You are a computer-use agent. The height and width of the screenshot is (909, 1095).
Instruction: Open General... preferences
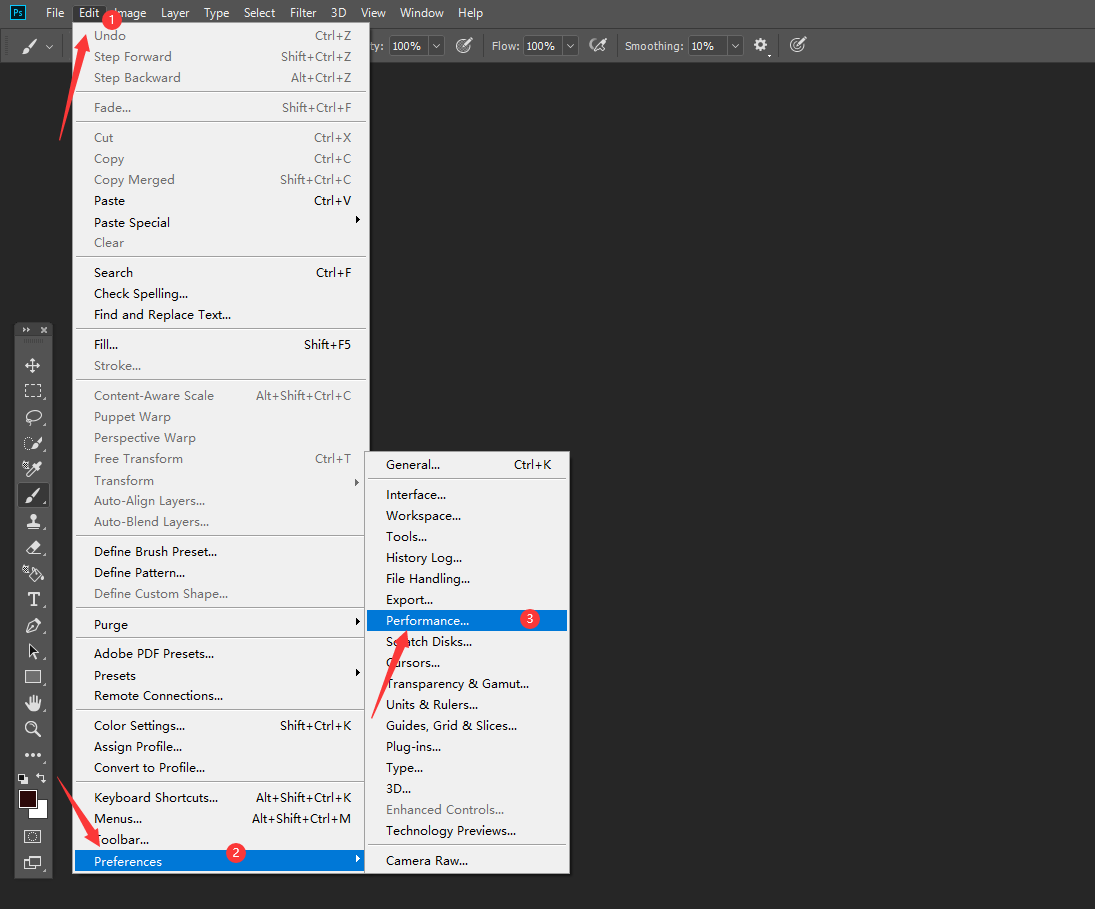pyautogui.click(x=466, y=464)
